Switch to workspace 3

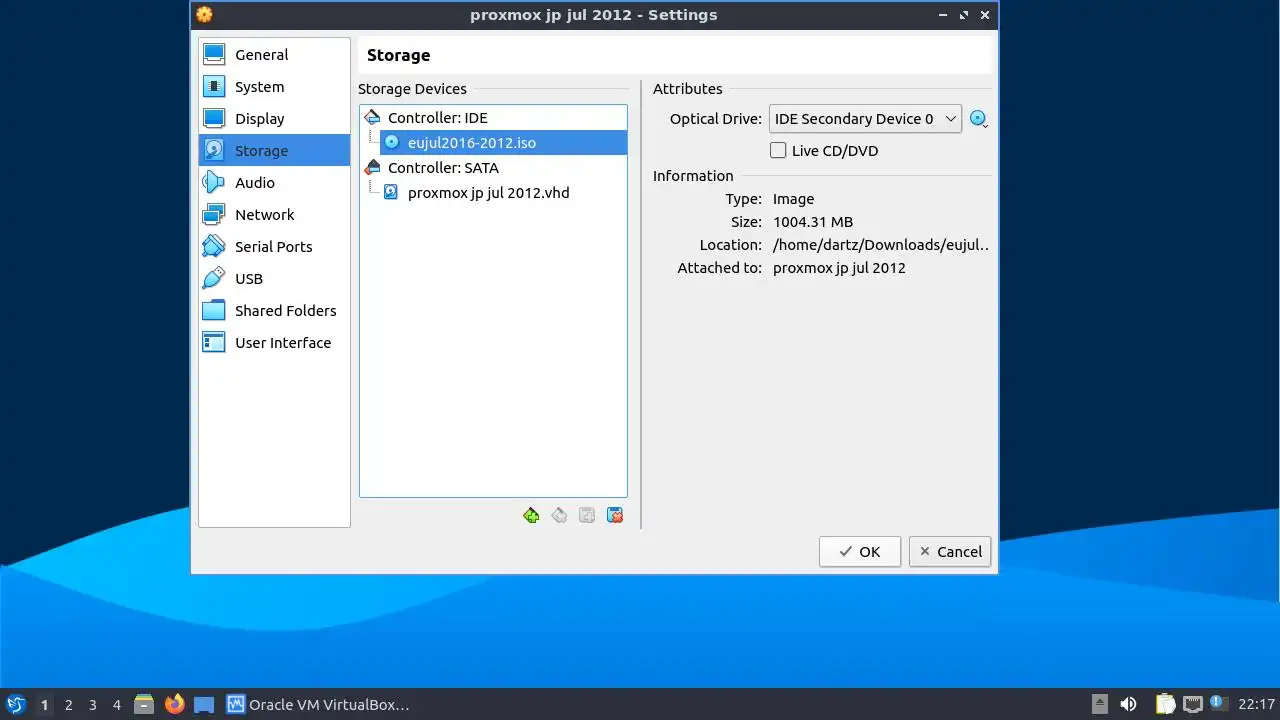pyautogui.click(x=92, y=705)
